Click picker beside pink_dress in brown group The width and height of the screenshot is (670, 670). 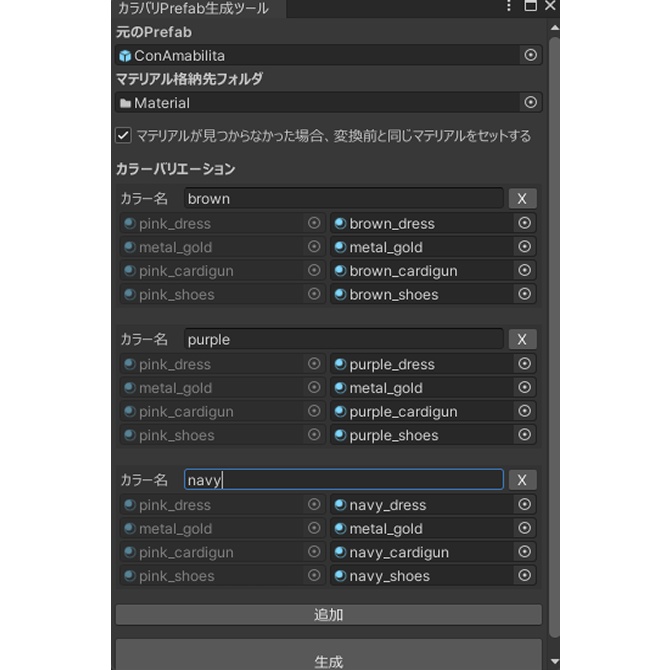tap(314, 223)
